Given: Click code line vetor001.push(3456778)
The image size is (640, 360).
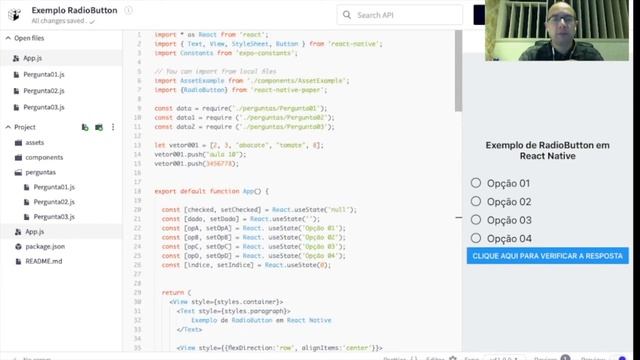Looking at the screenshot, I should point(196,164).
